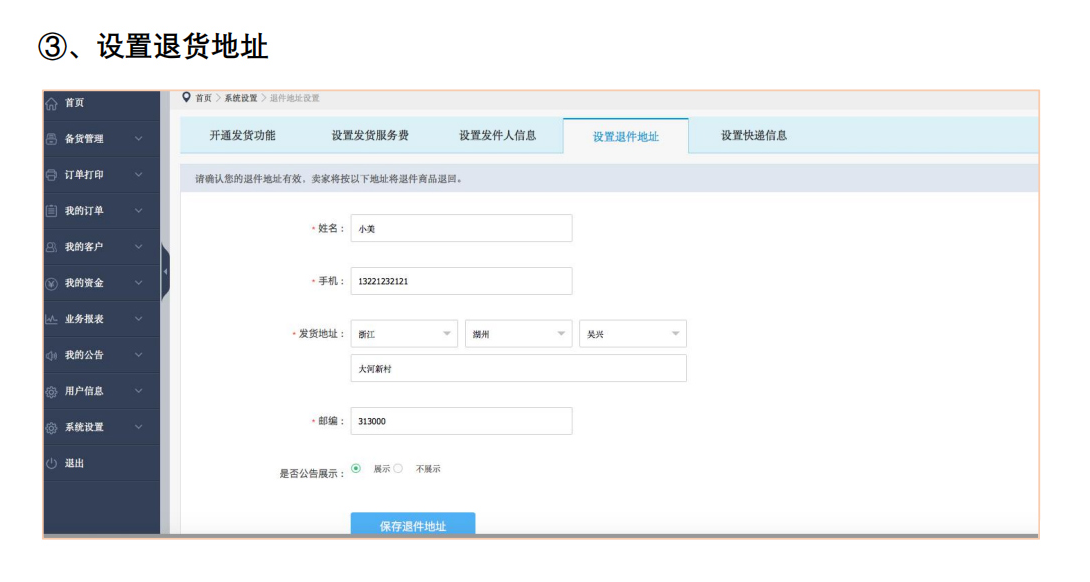Viewport: 1090px width, 582px height.
Task: Click the 保存退件地址 button
Action: (413, 524)
